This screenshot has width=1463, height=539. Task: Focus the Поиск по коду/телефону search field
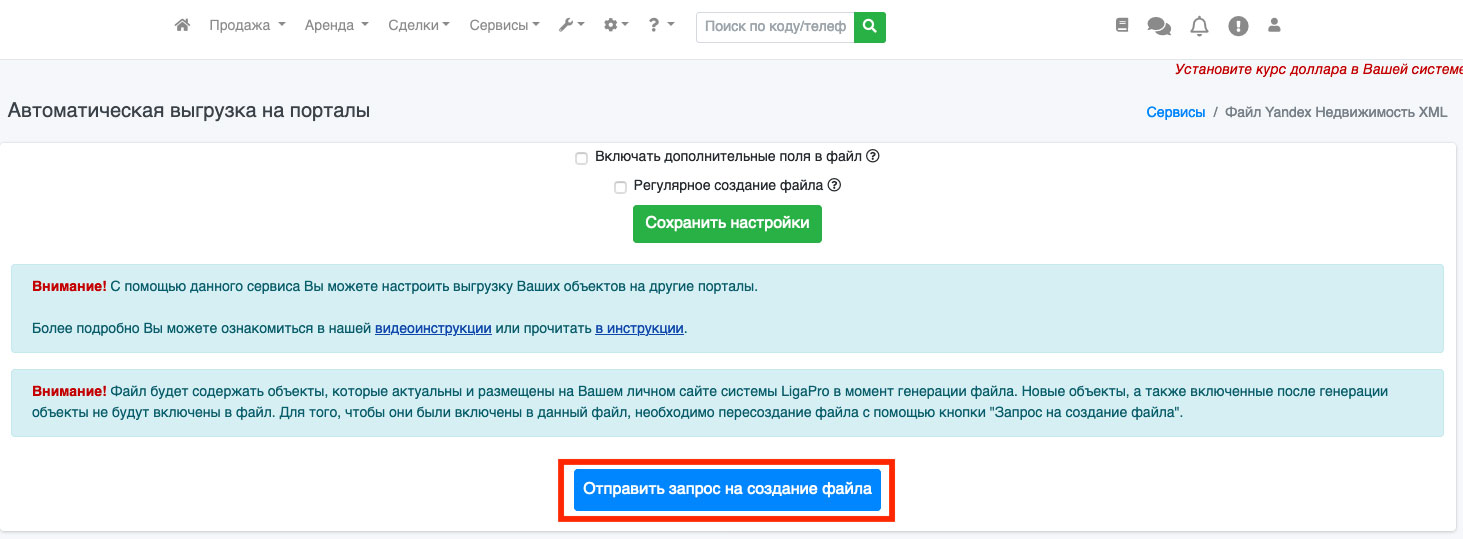tap(775, 27)
